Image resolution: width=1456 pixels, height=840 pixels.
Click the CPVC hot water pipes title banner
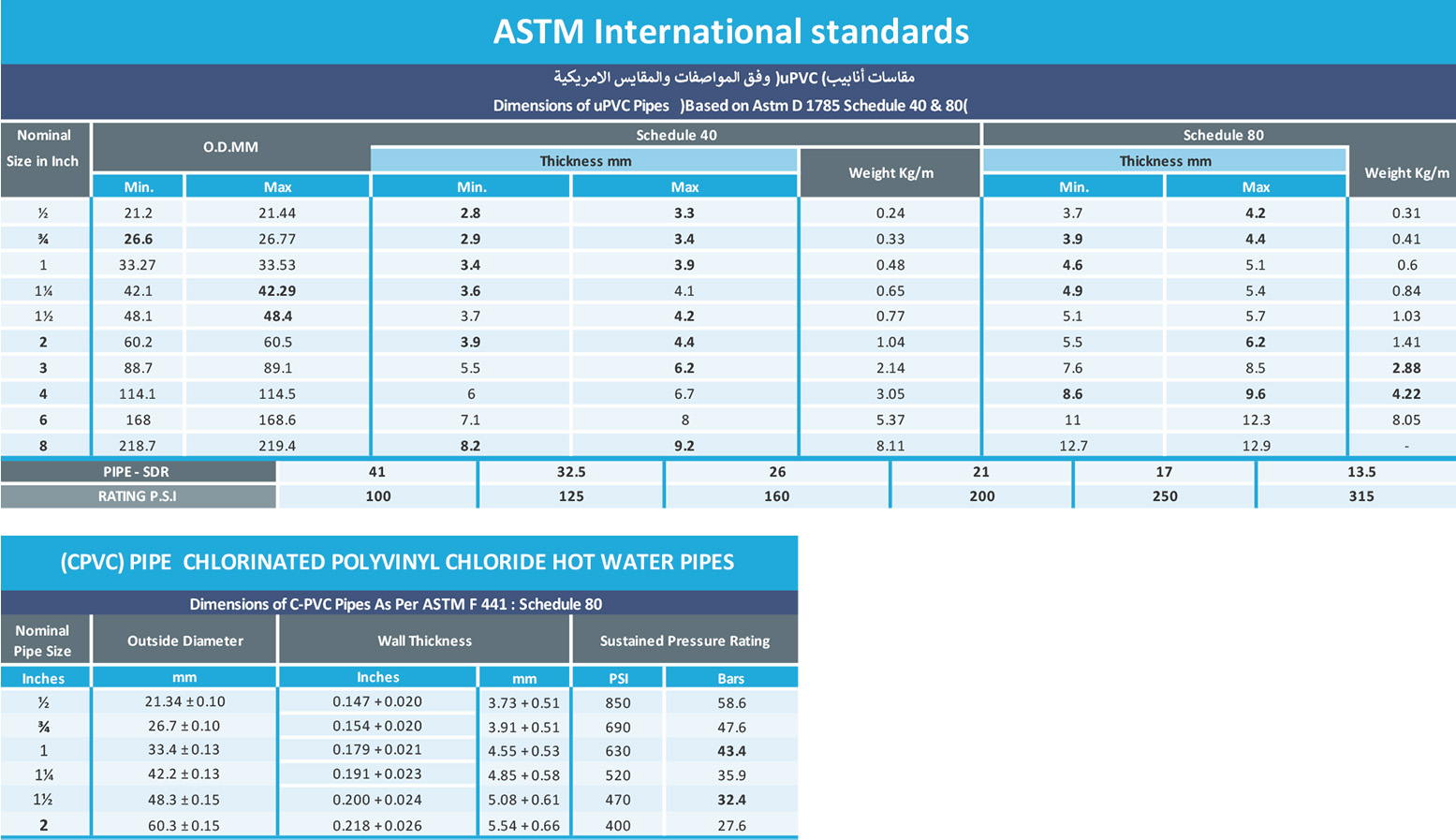pyautogui.click(x=399, y=562)
